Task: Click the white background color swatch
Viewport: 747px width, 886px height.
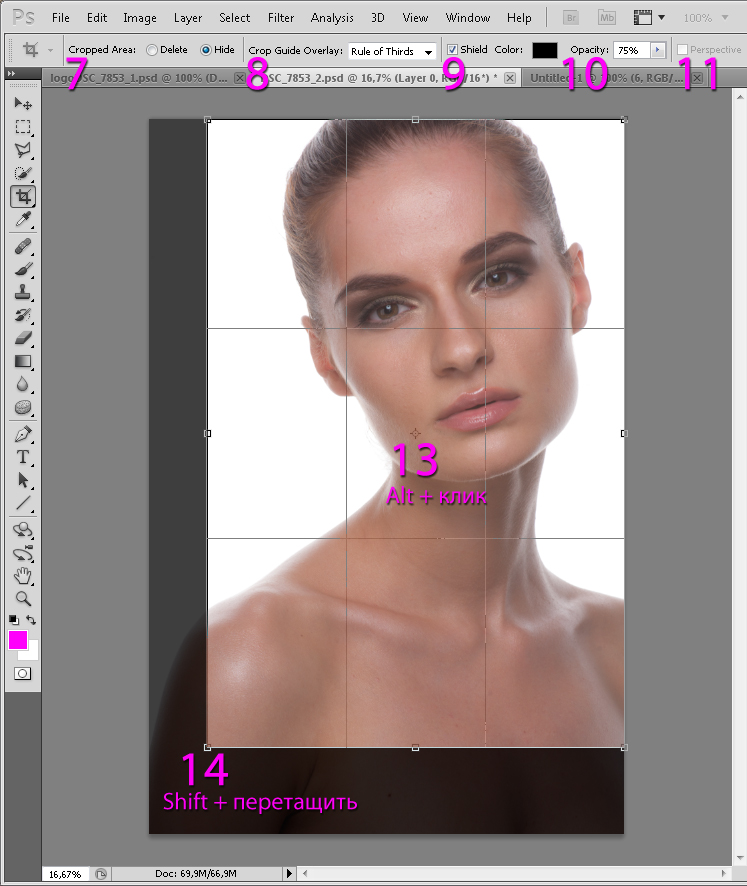Action: [32, 653]
